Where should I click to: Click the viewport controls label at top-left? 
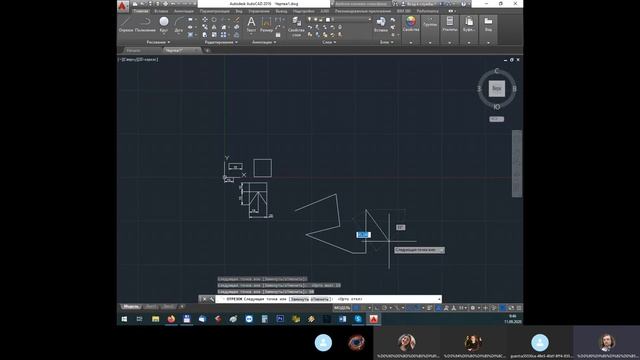click(138, 60)
